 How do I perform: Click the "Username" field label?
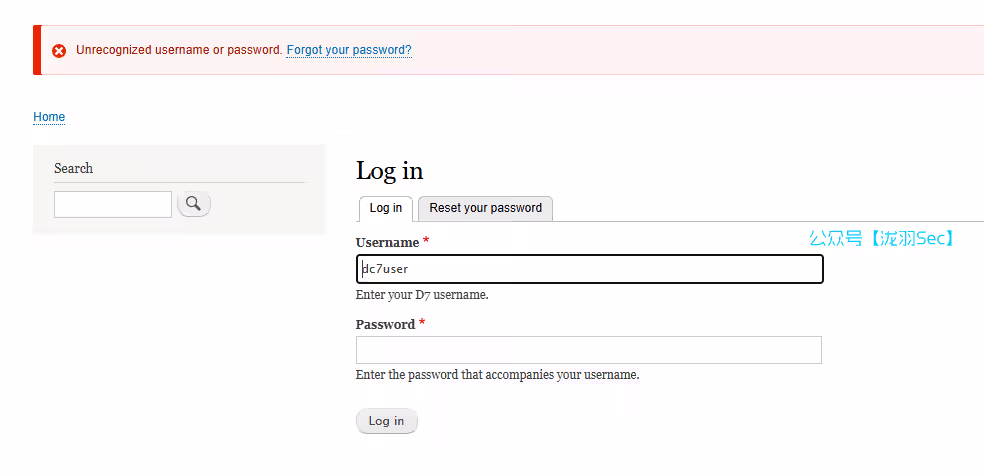pyautogui.click(x=387, y=242)
